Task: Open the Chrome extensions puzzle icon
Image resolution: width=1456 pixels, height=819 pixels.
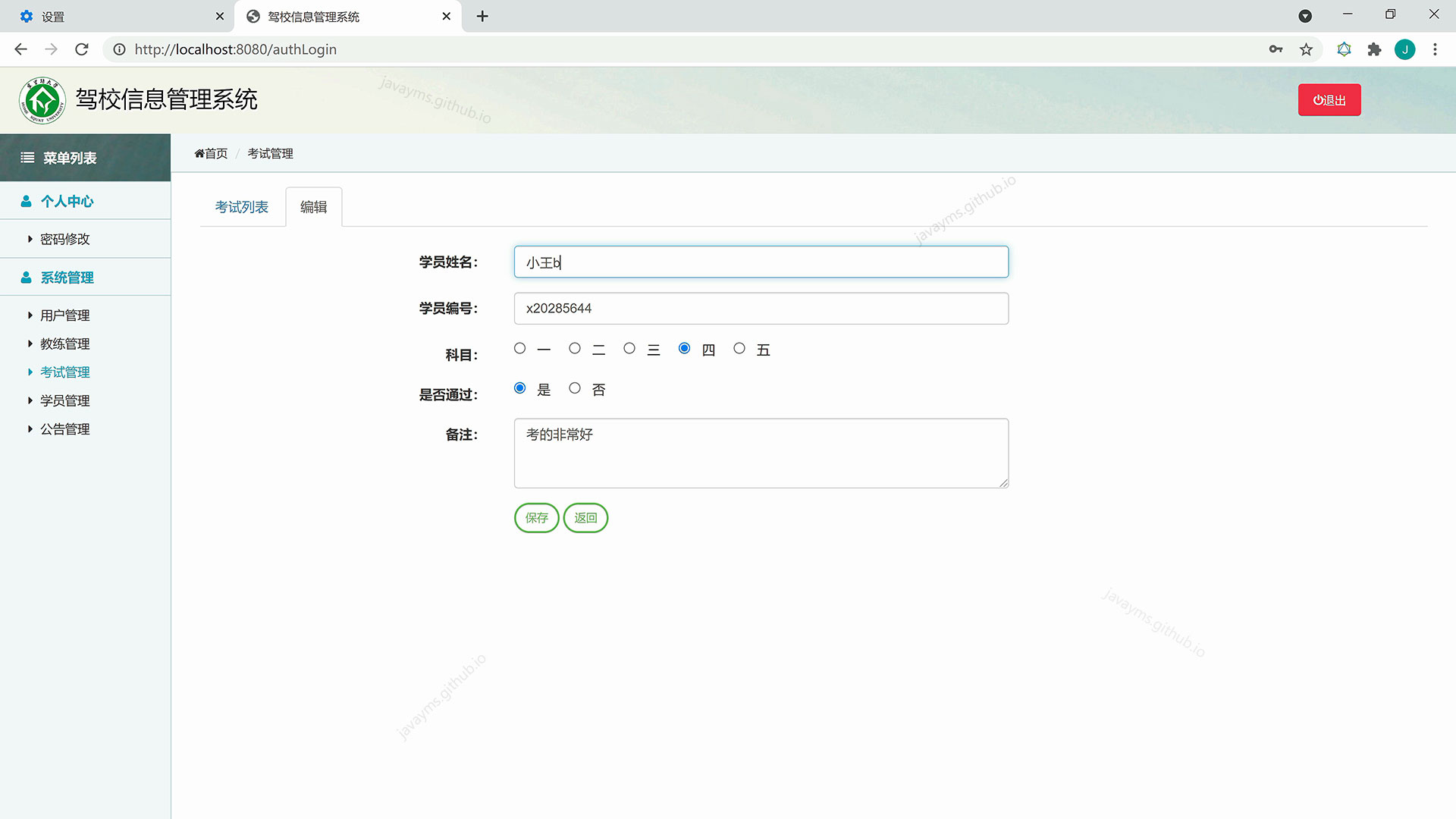Action: tap(1374, 49)
